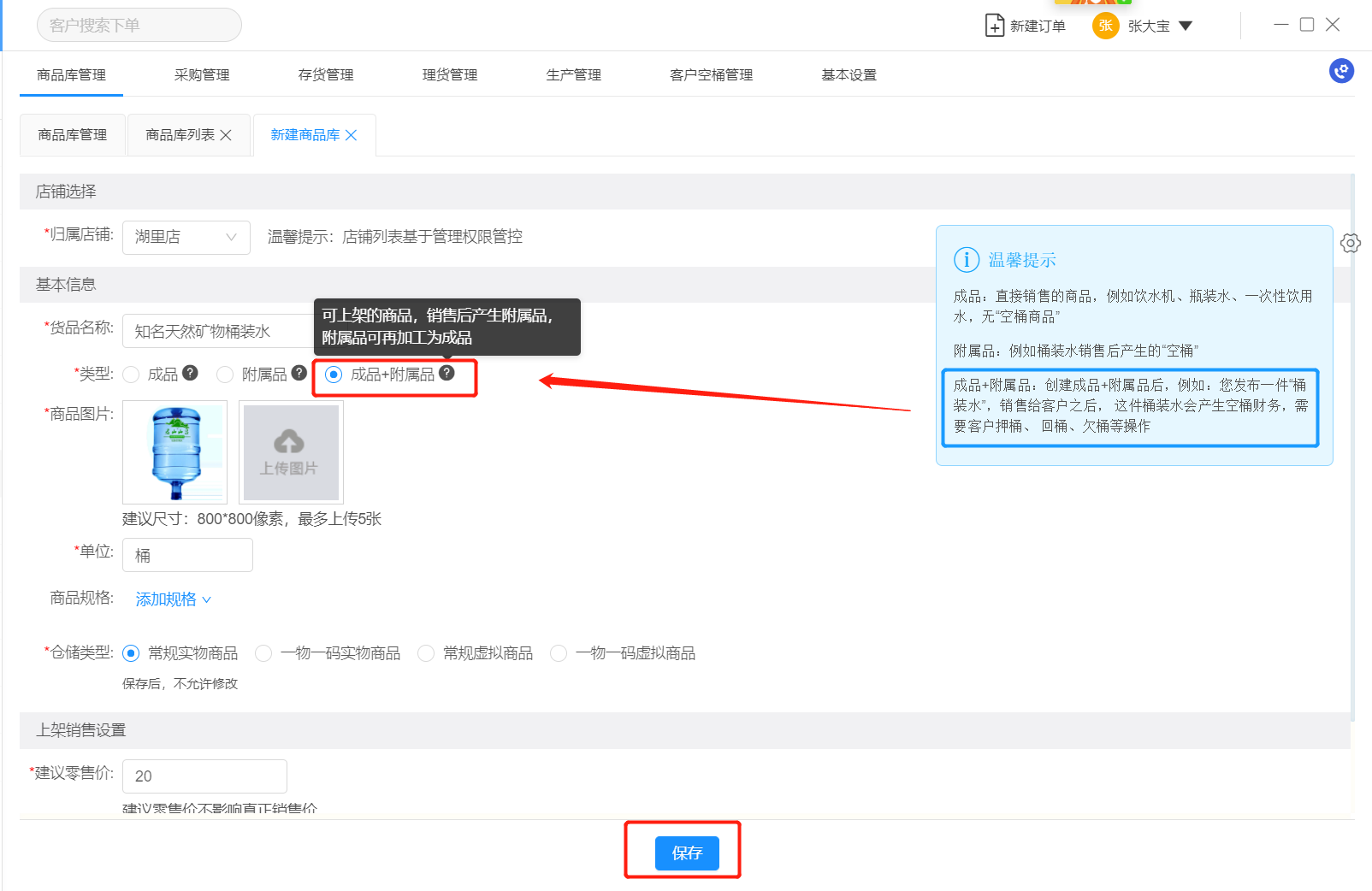This screenshot has height=891, width=1372.
Task: Close the 商品库列表 tab
Action: click(x=226, y=135)
